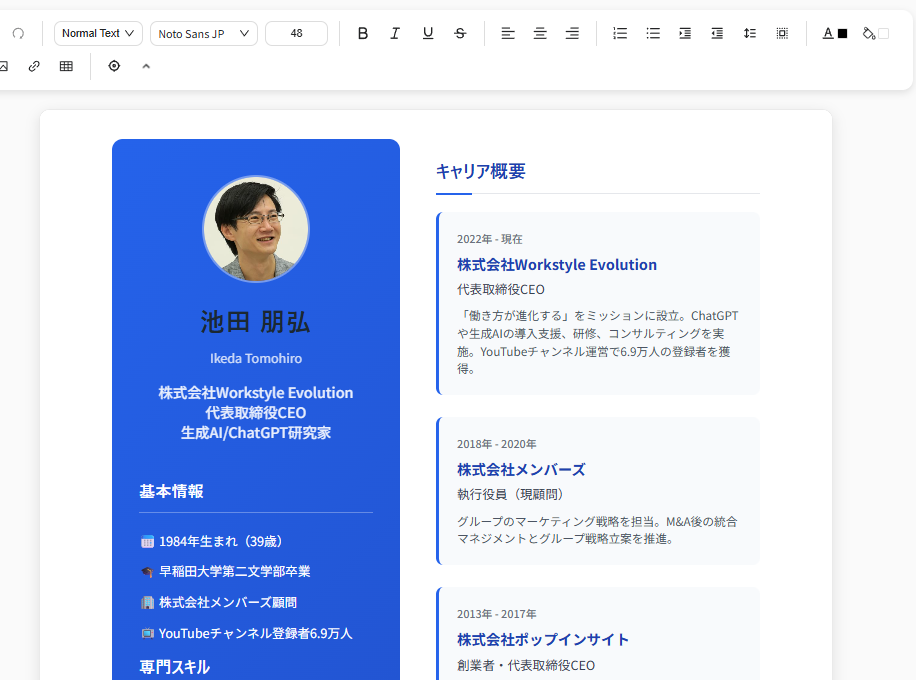Toggle bold formatting
The image size is (916, 680).
[363, 33]
